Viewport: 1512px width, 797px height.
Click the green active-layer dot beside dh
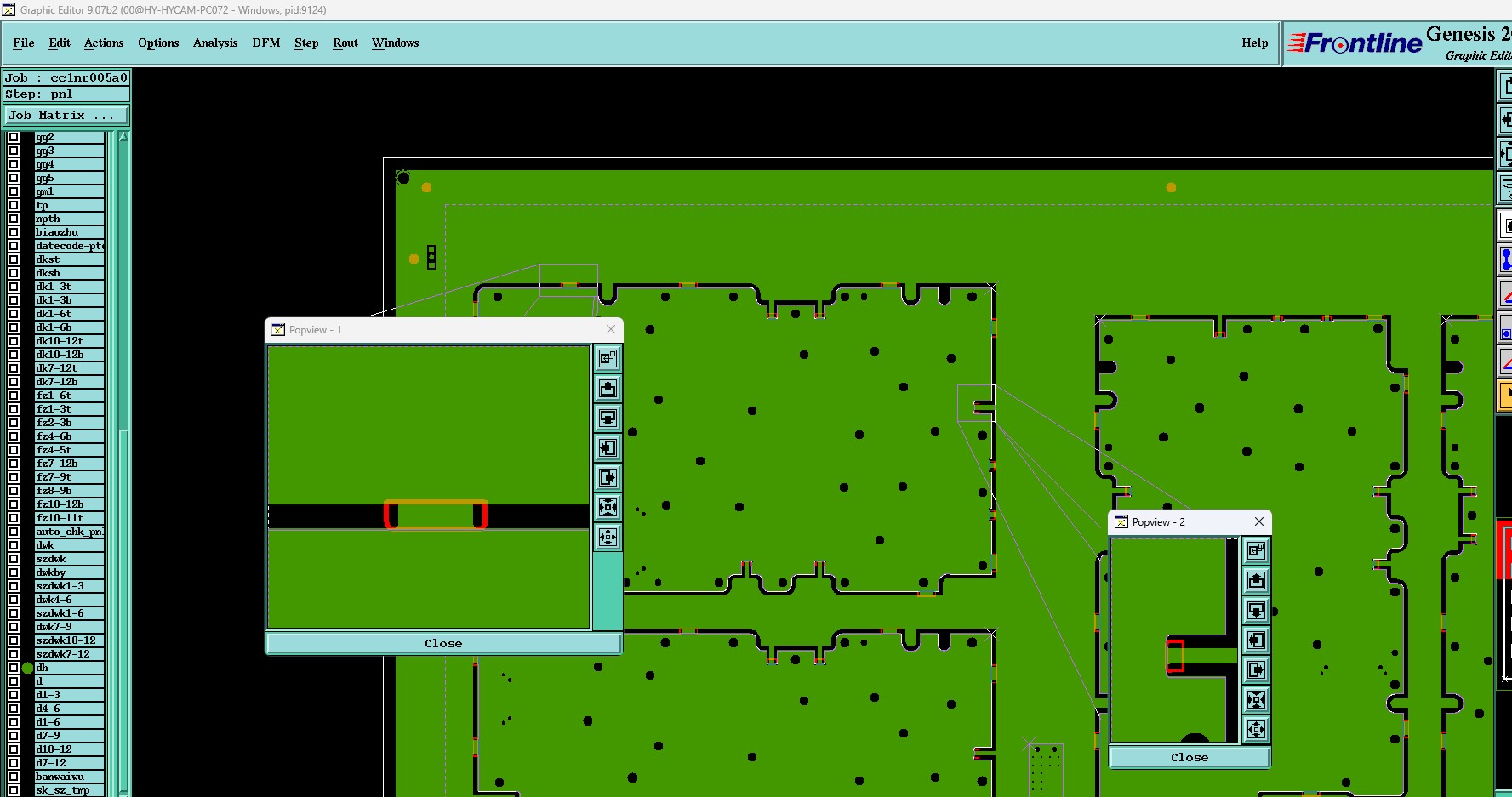tap(28, 668)
